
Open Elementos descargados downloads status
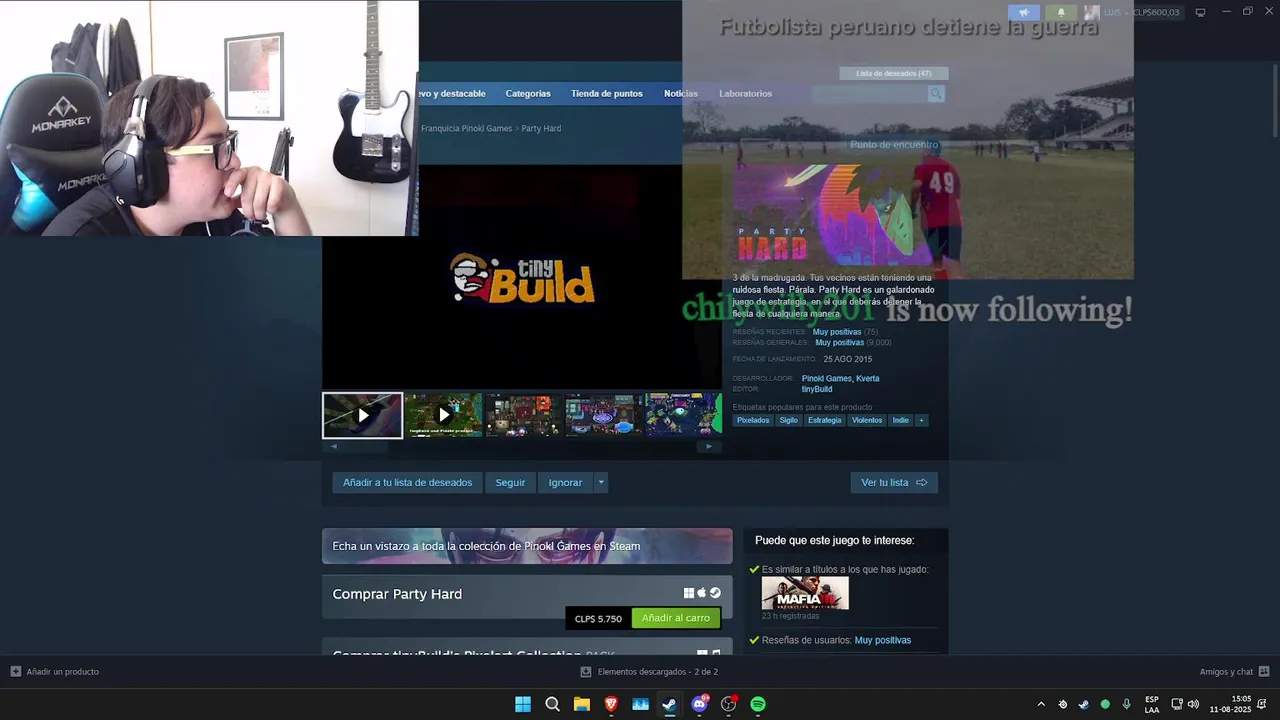[649, 671]
